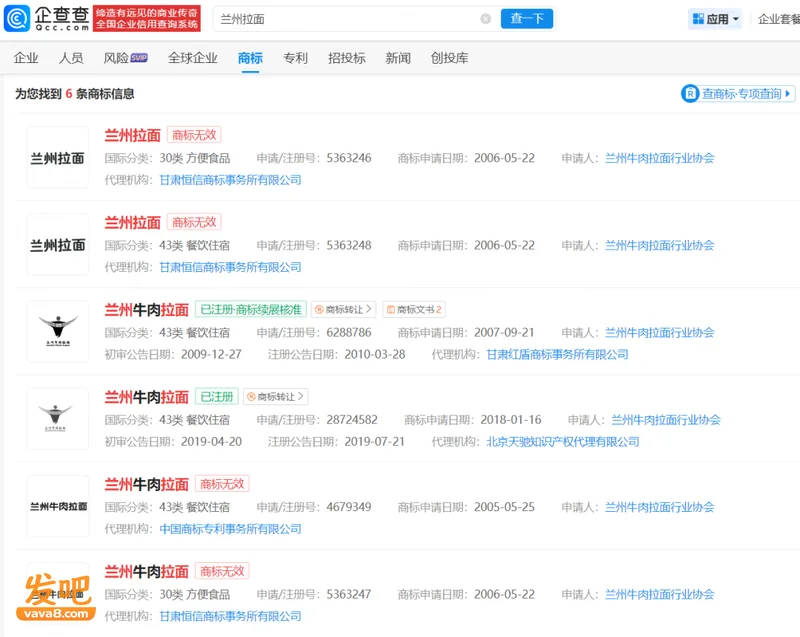Click 商标无效 tag for 5363247
800x637 pixels.
(222, 571)
